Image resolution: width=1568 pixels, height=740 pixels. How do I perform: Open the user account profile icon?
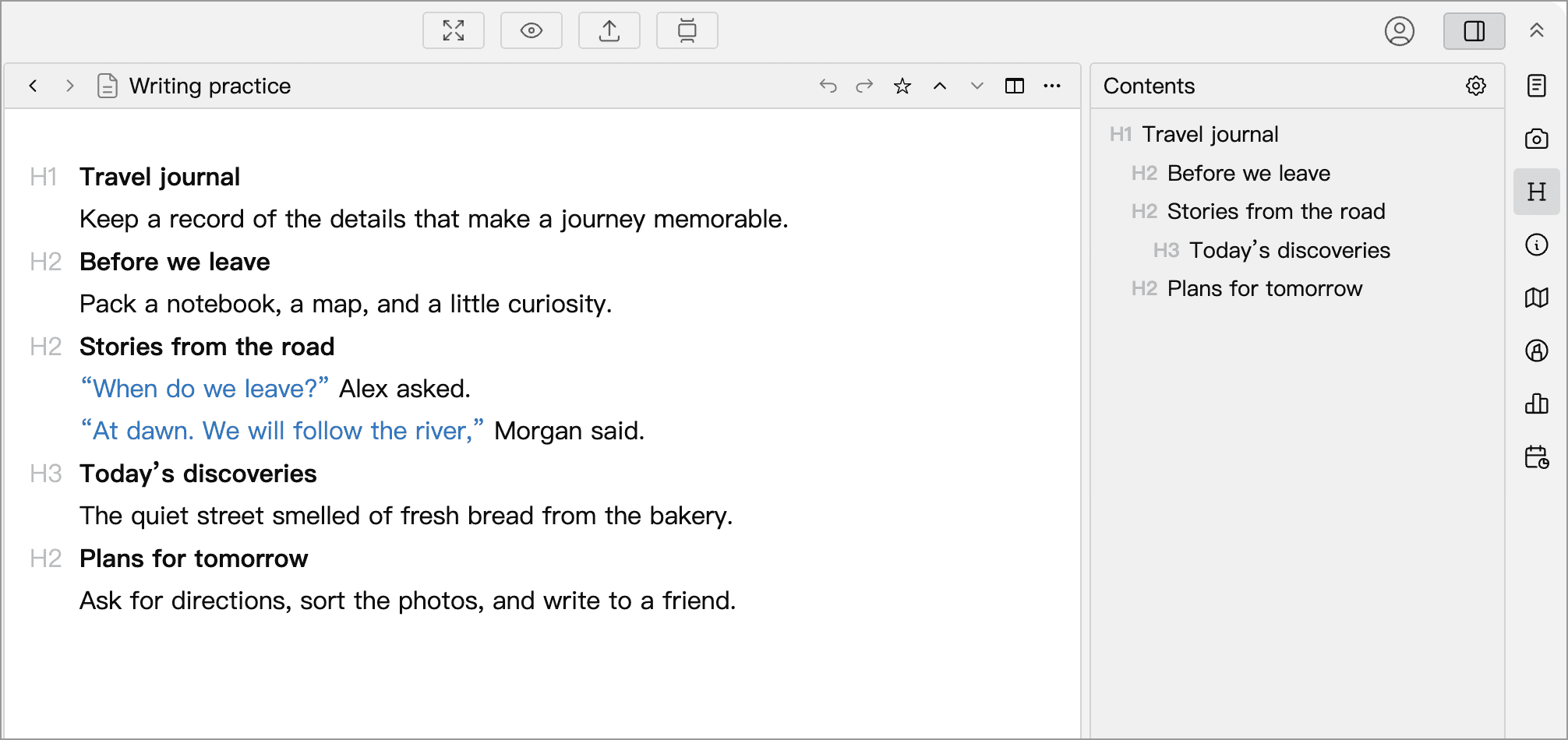pos(1400,31)
